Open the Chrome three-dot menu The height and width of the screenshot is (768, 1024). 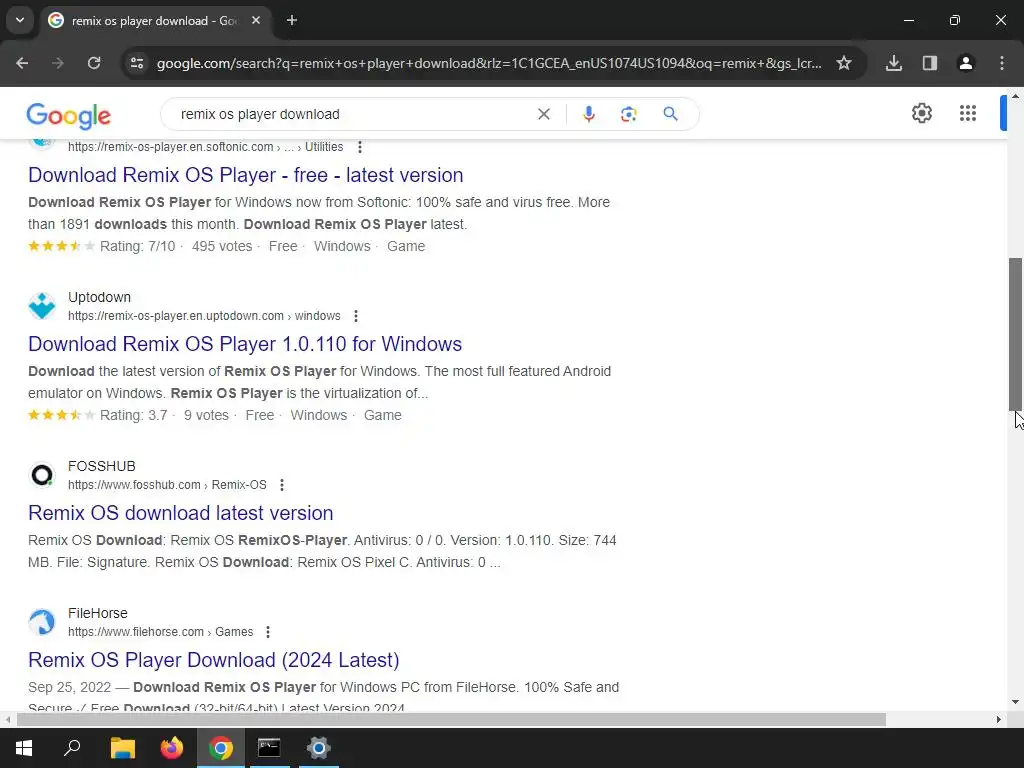(x=1002, y=63)
